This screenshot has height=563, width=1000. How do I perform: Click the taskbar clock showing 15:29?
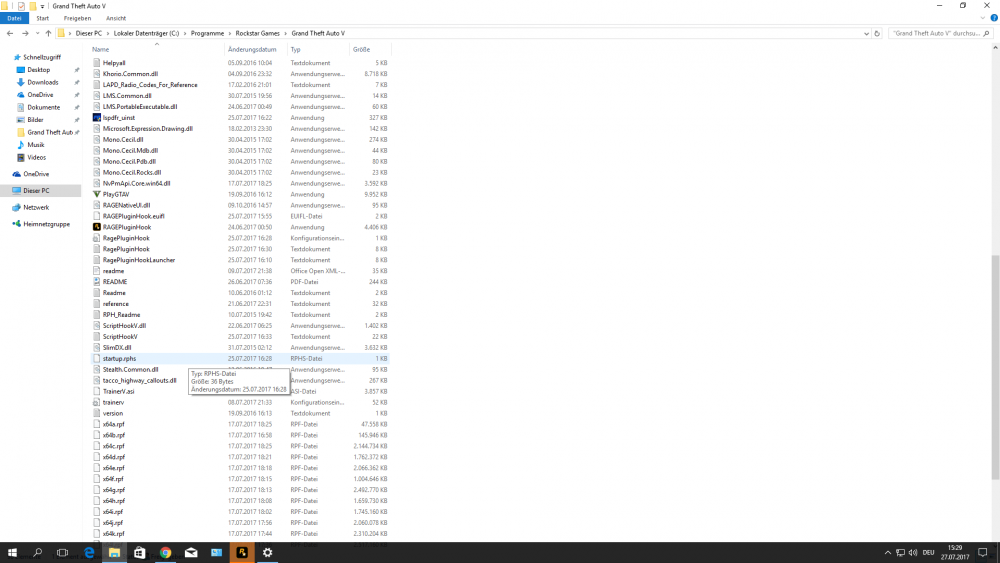tap(955, 553)
